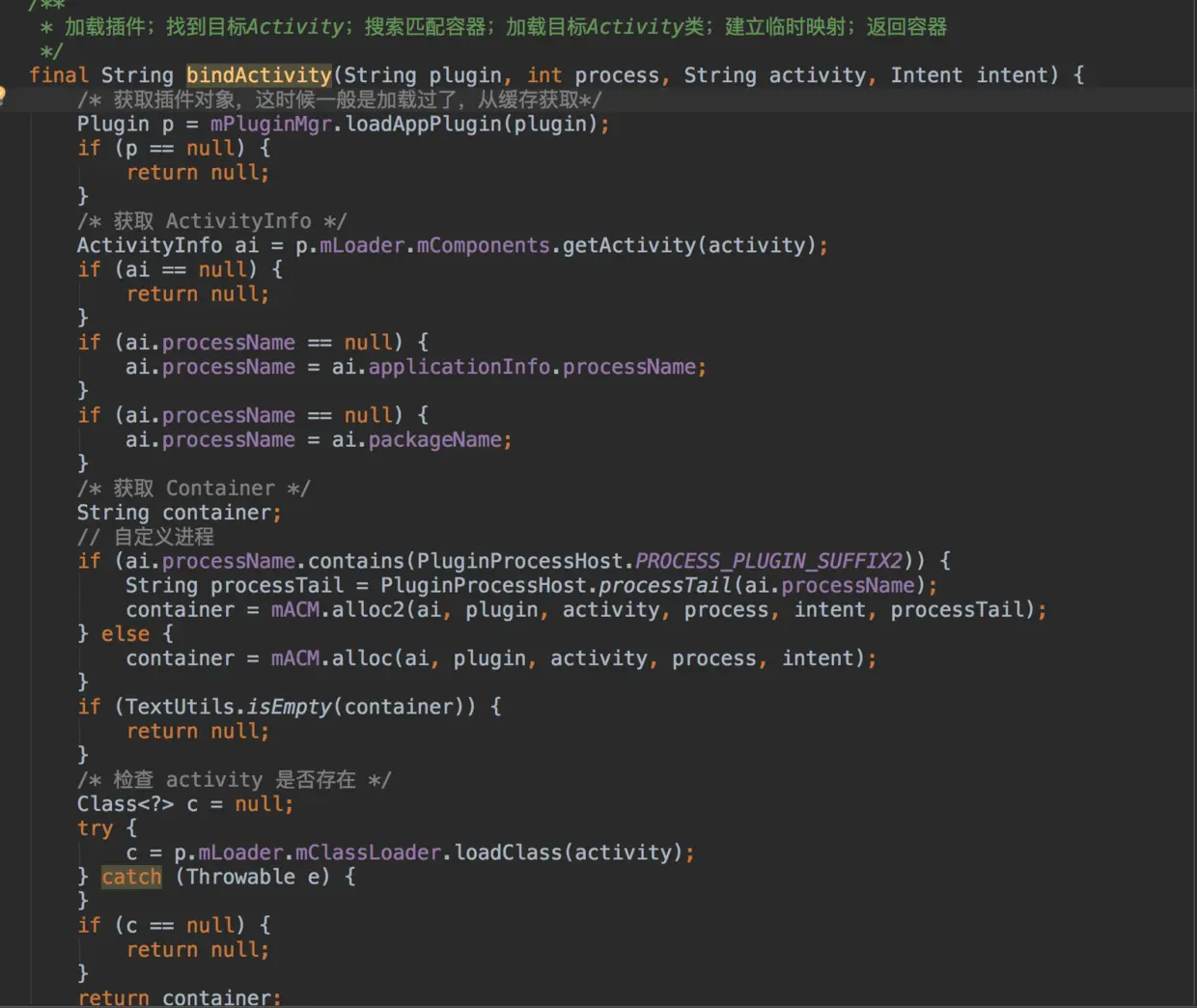Click the highlighted catch keyword
The height and width of the screenshot is (1008, 1197).
tap(131, 877)
